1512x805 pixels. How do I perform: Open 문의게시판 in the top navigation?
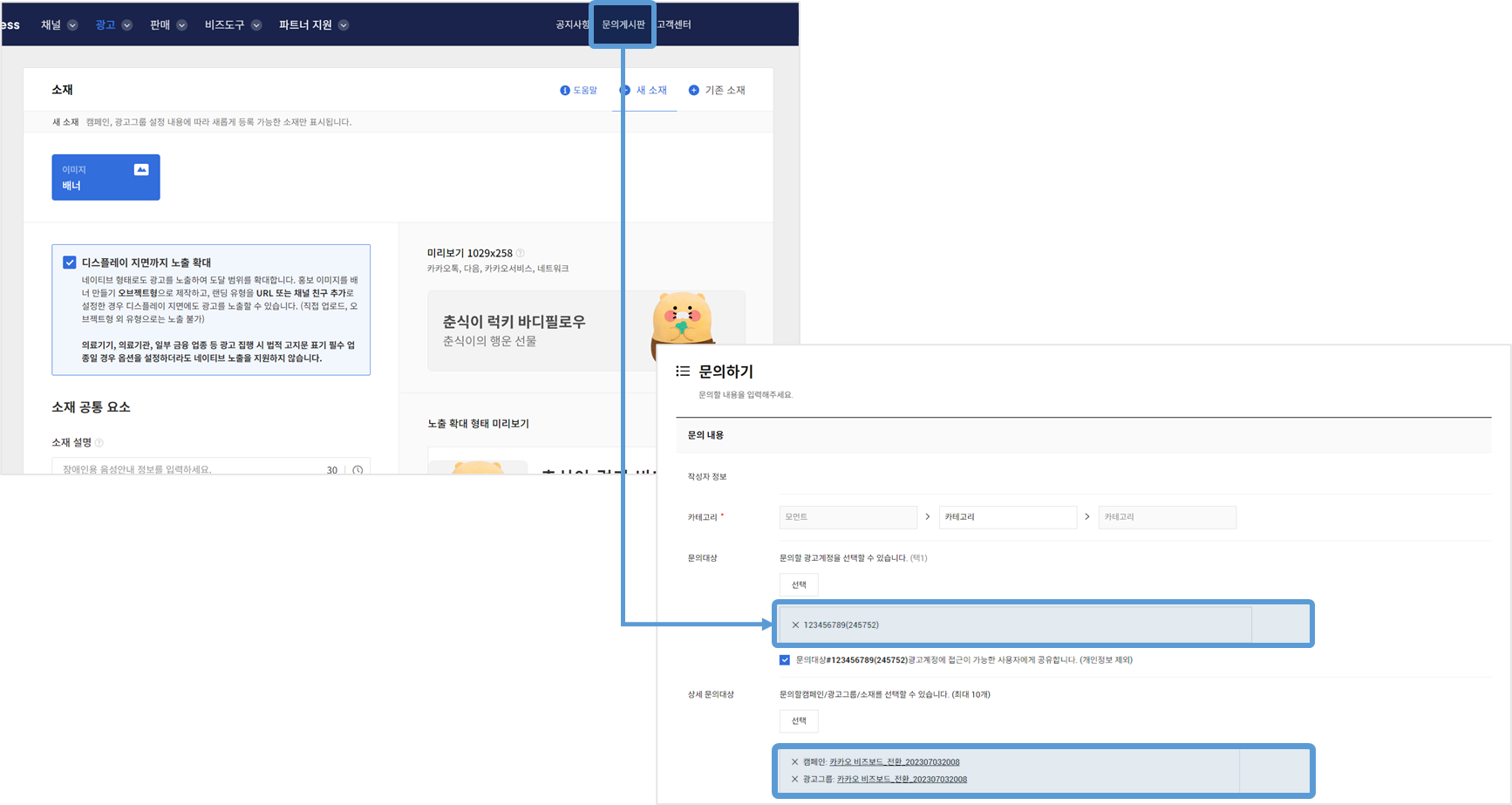623,24
